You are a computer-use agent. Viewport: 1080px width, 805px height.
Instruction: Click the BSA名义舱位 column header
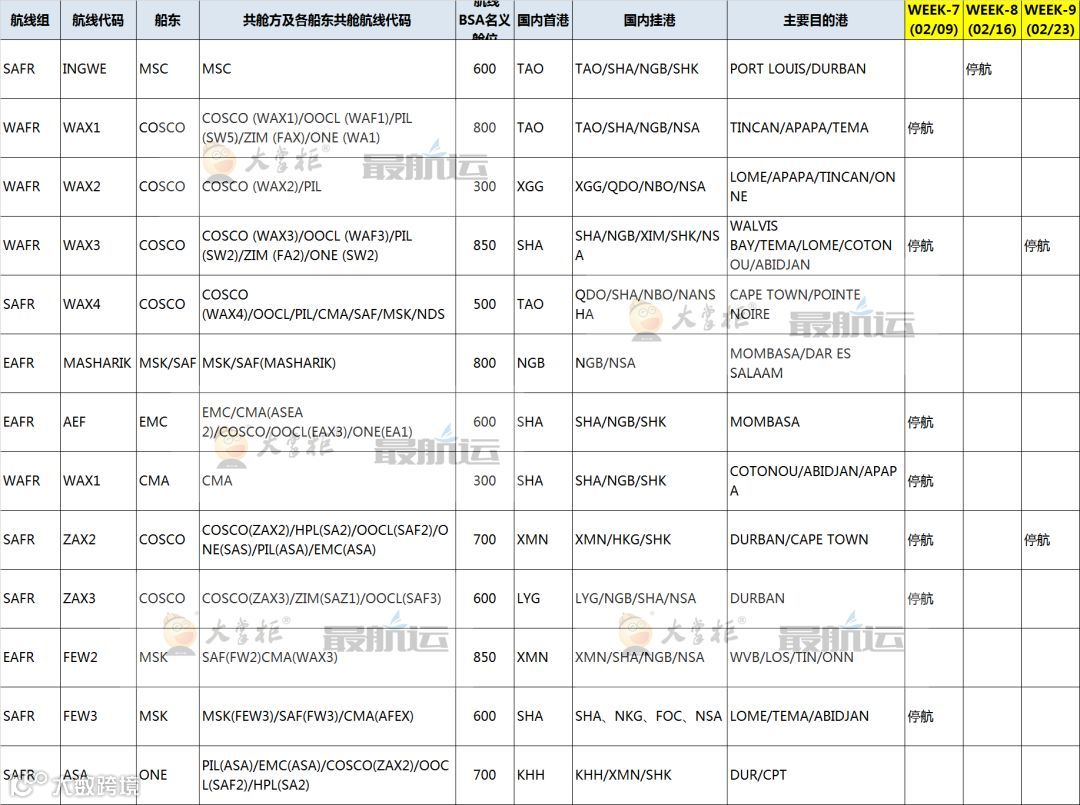(484, 20)
